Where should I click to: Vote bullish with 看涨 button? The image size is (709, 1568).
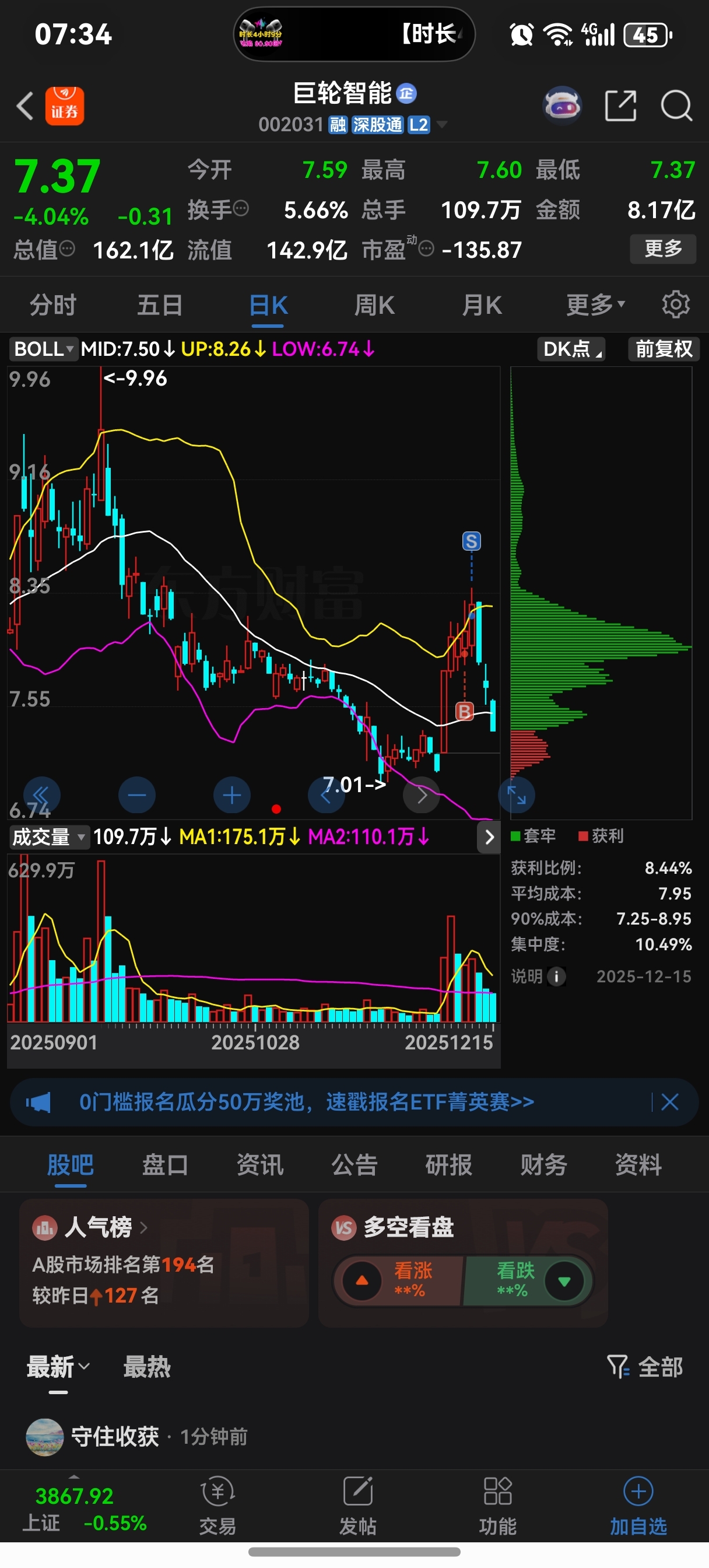398,1280
